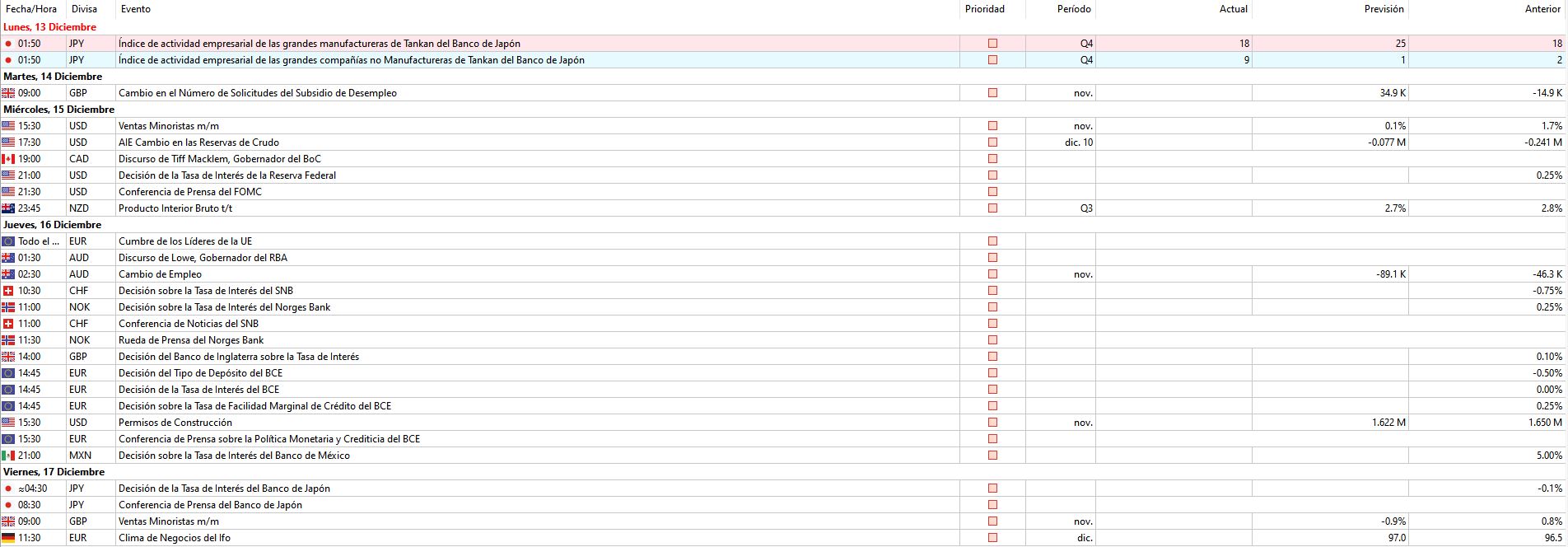Viewport: 1568px width, 547px height.
Task: Click the Japan flag icon for Banco de Japón press conference
Action: pos(8,505)
